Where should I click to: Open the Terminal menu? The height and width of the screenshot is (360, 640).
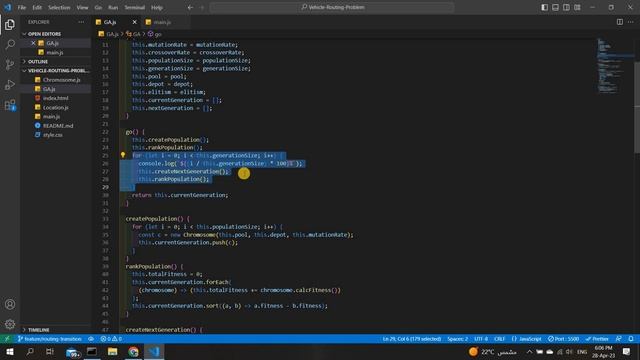[135, 7]
